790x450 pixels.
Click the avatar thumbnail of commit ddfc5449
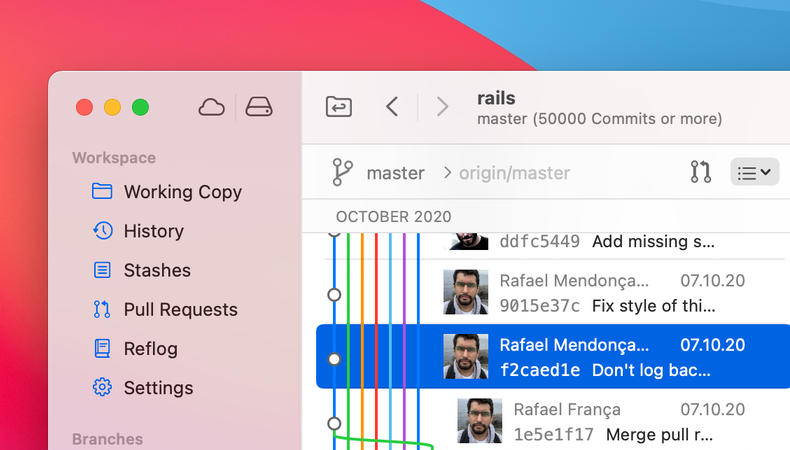(x=466, y=240)
